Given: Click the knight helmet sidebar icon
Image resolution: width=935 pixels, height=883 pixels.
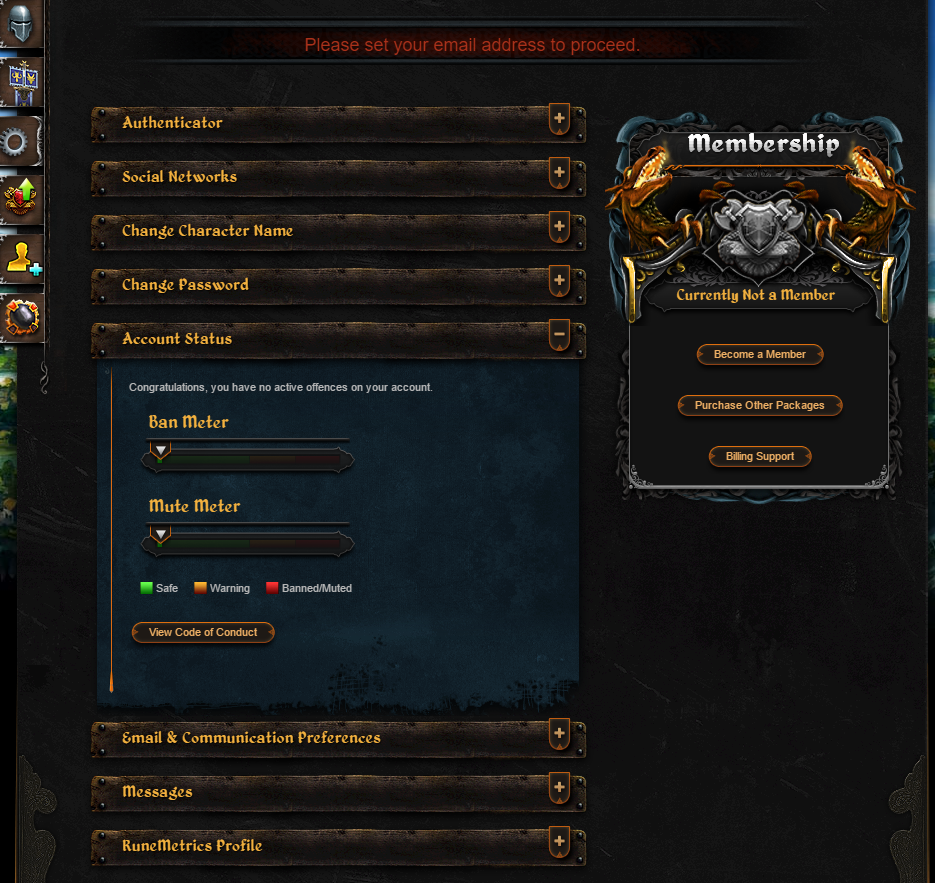Looking at the screenshot, I should 21,23.
